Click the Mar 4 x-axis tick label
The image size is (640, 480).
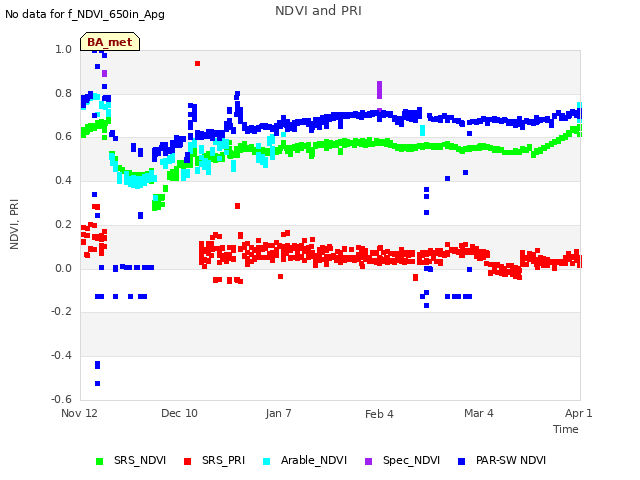(479, 413)
